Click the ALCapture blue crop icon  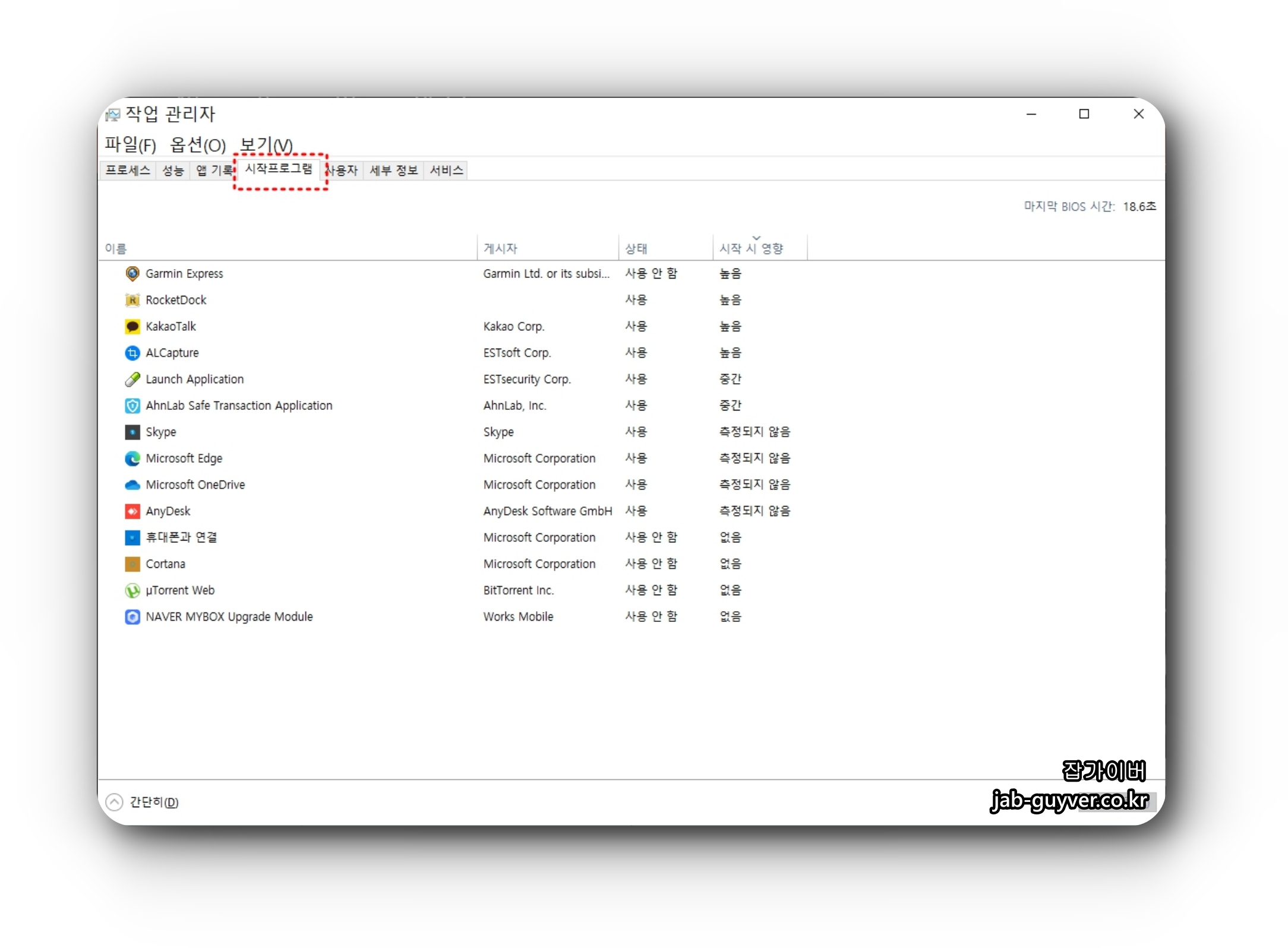[x=132, y=353]
